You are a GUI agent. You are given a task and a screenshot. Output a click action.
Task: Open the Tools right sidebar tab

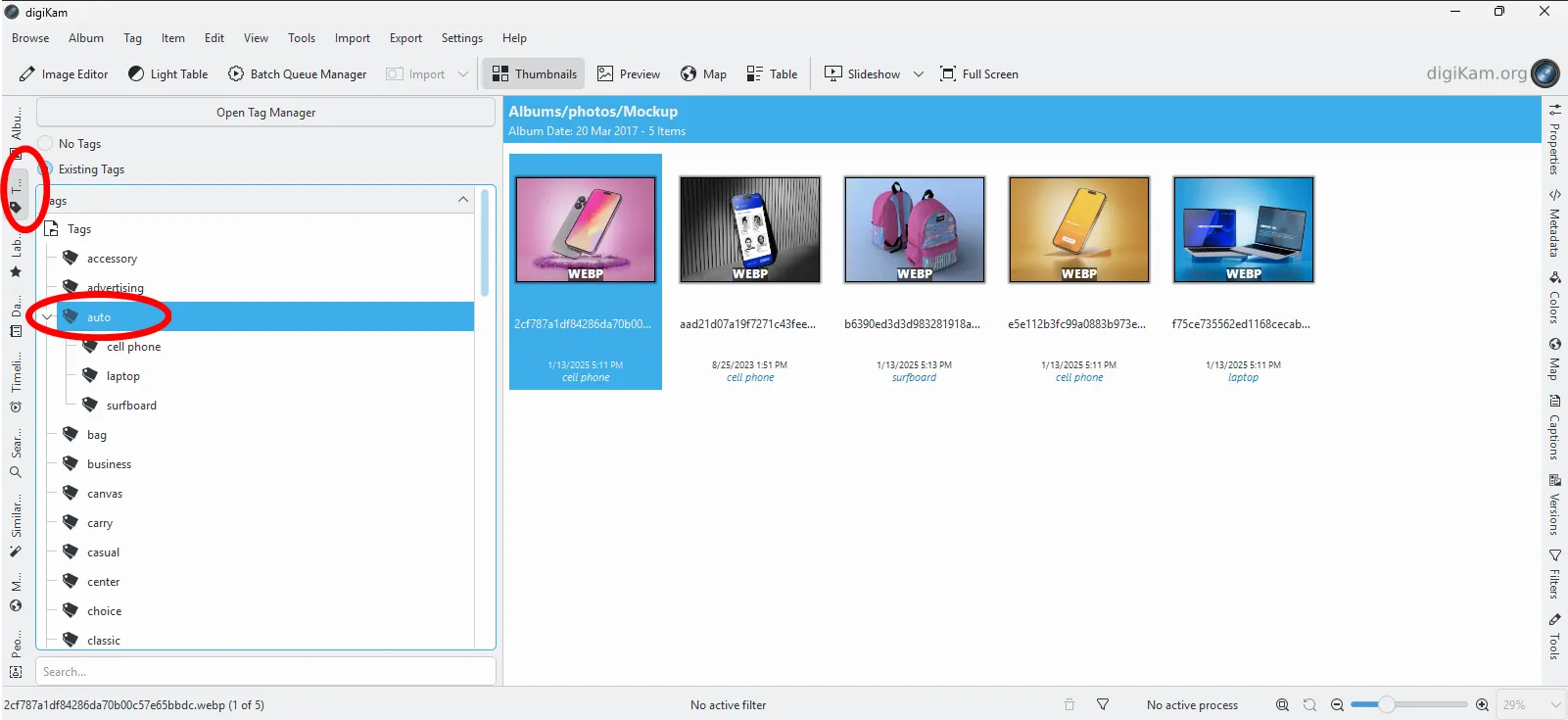(1554, 636)
